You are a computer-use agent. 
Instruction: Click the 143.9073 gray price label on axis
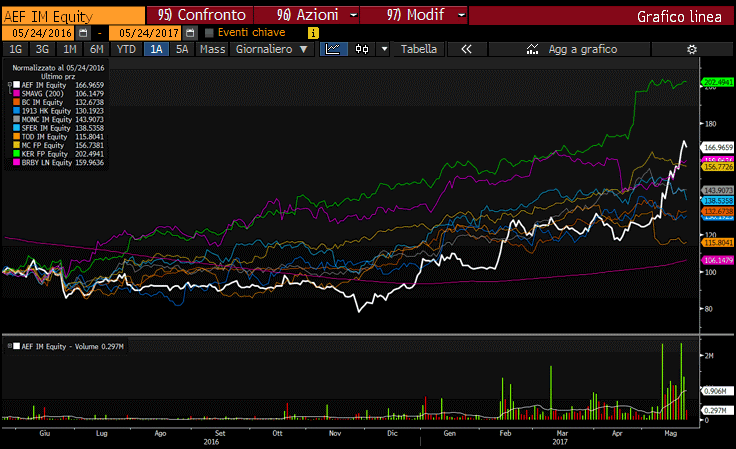pyautogui.click(x=718, y=190)
